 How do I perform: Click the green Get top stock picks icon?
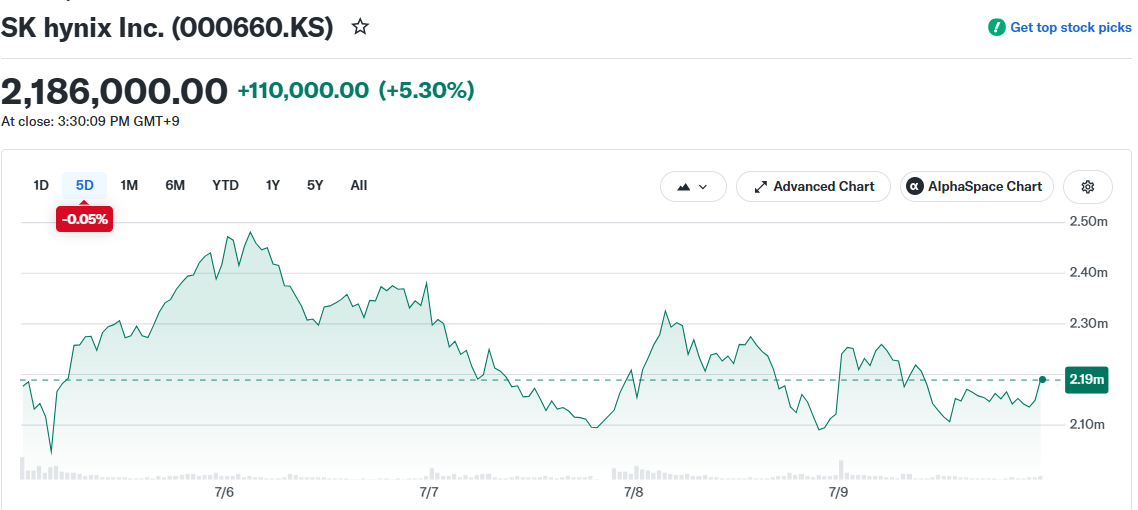[996, 28]
